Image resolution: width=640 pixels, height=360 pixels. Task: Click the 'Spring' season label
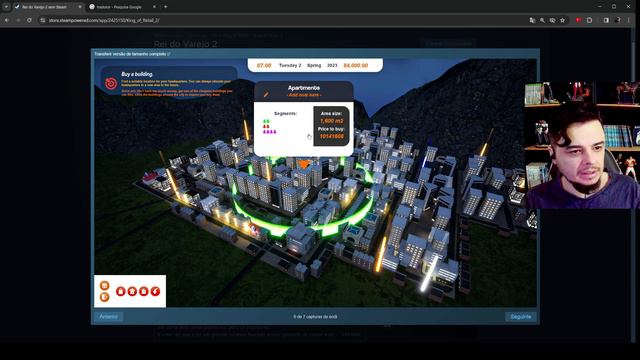(314, 65)
